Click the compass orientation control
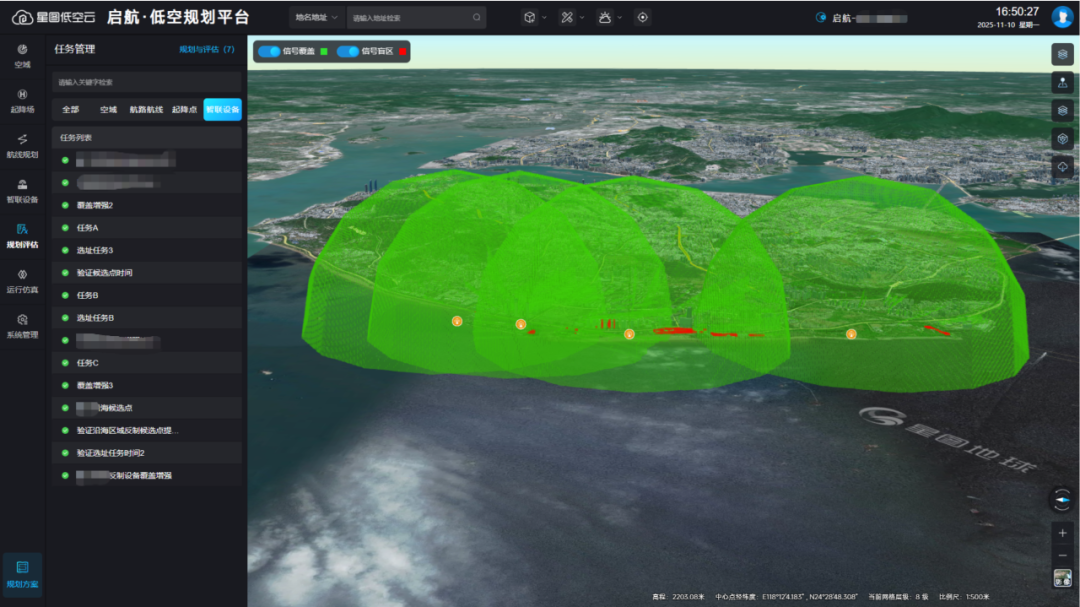The height and width of the screenshot is (607, 1080). point(1062,499)
